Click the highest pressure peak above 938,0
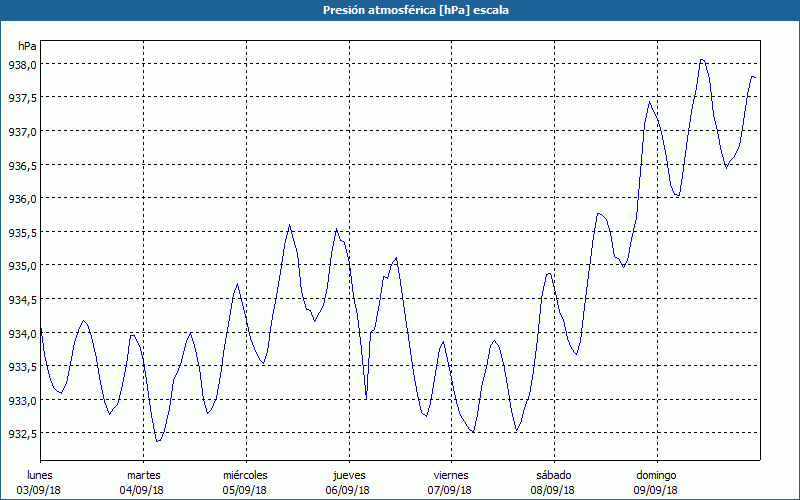The image size is (800, 500). [x=702, y=60]
